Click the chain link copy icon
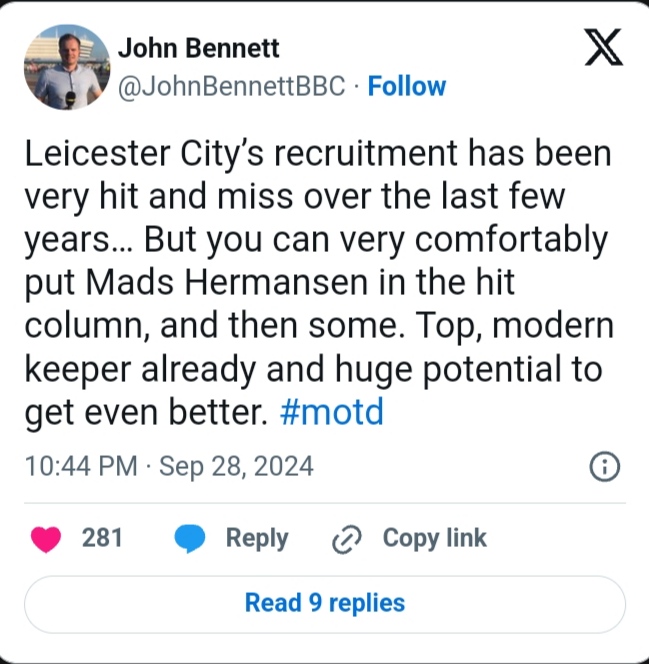Screen dimensions: 649x664 point(345,540)
